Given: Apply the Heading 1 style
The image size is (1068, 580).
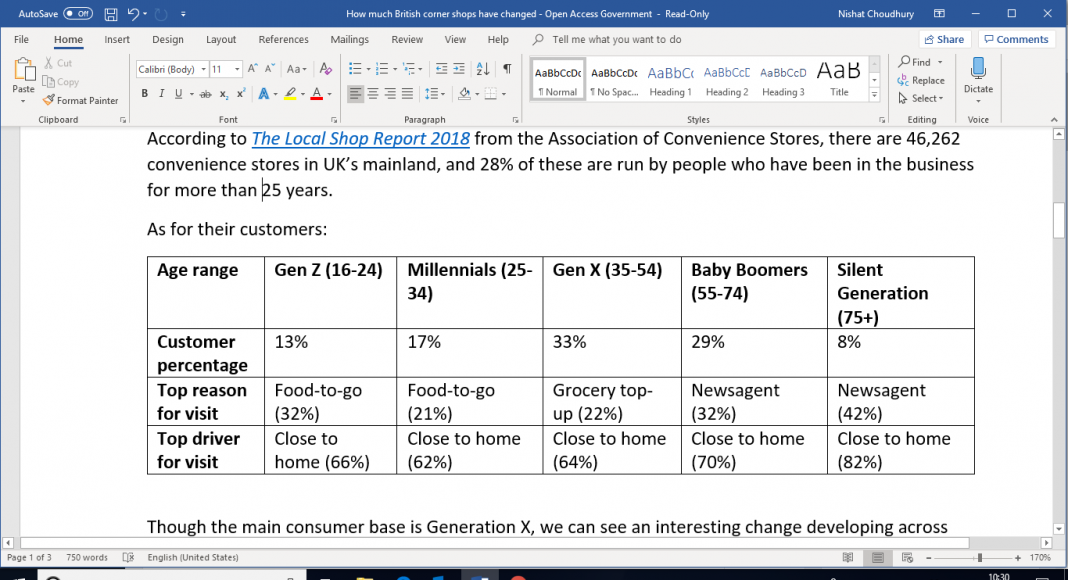Looking at the screenshot, I should click(670, 80).
